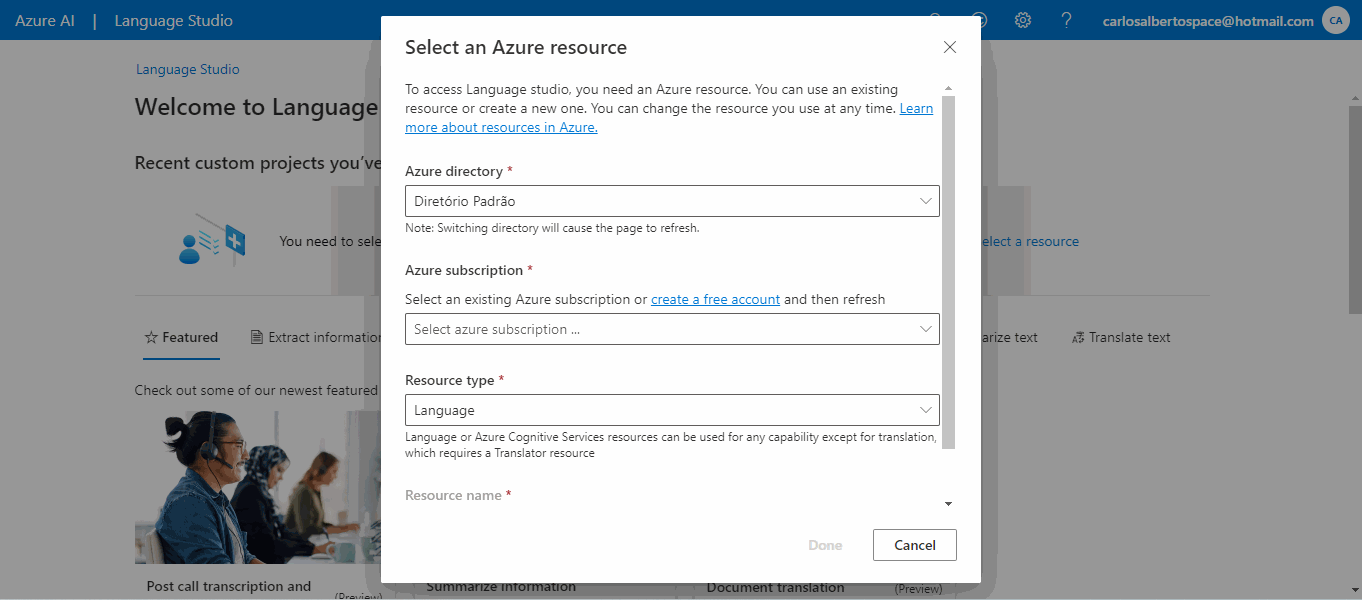Click the Cancel button
This screenshot has height=600, width=1362.
click(915, 545)
